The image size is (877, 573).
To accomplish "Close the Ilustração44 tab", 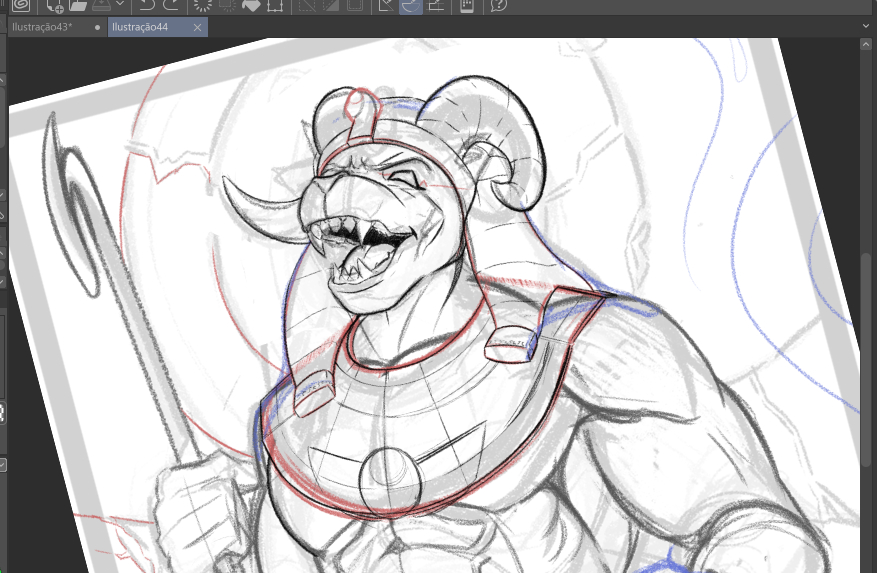I will tap(195, 27).
